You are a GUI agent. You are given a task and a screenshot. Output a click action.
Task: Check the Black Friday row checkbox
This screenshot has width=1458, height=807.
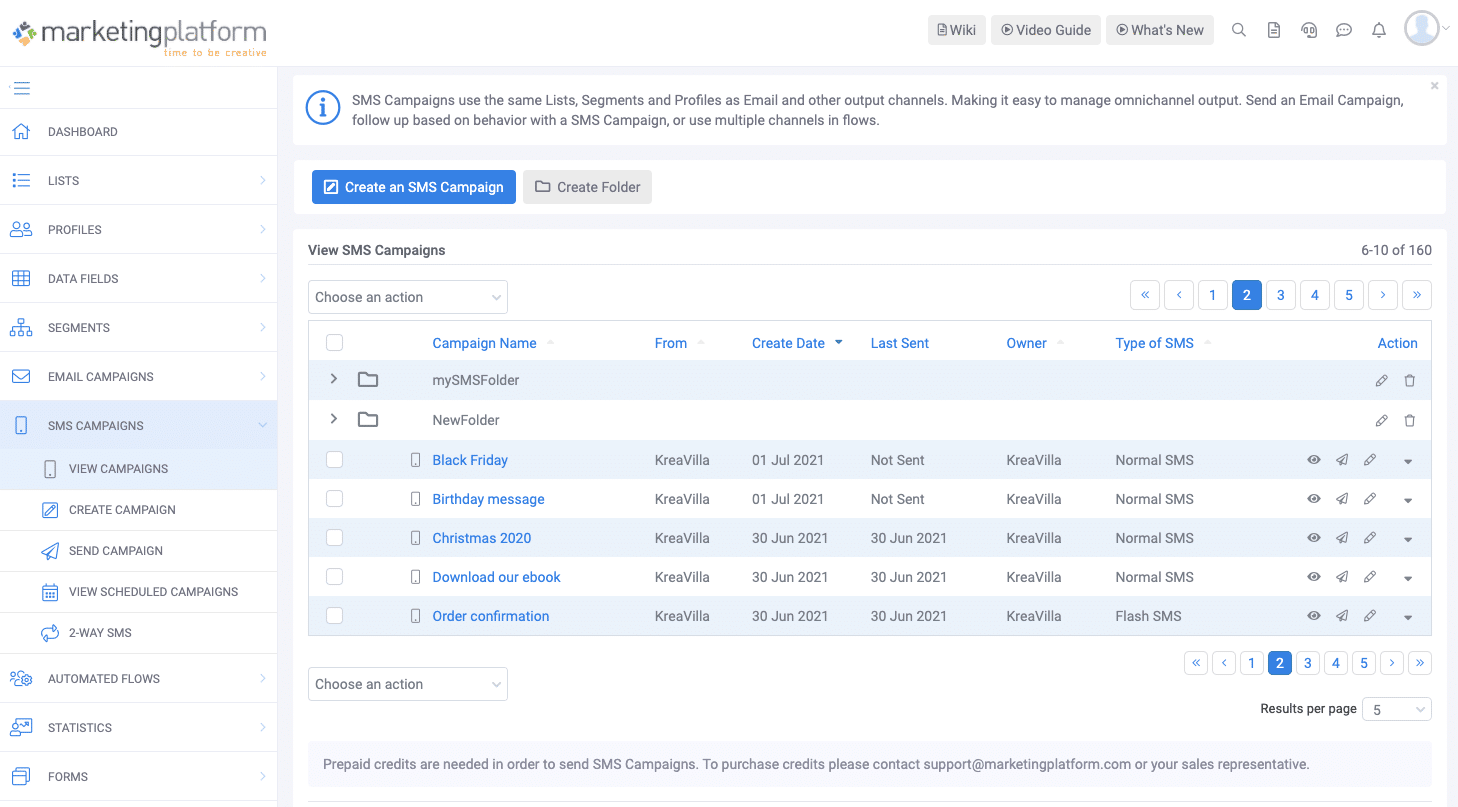(335, 460)
